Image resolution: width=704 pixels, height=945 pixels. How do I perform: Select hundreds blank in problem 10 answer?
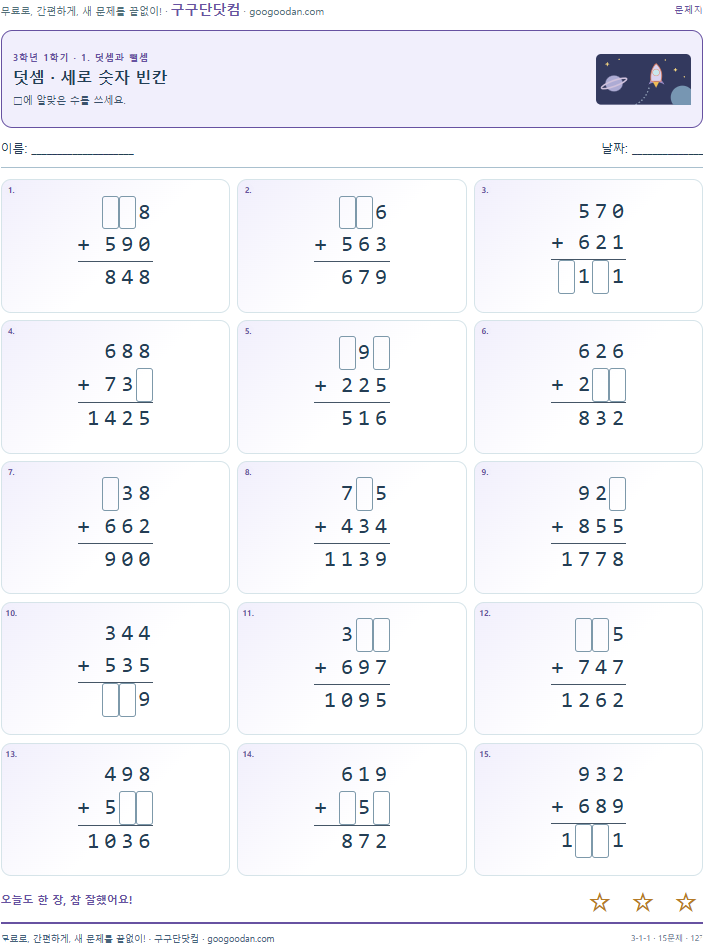(110, 700)
